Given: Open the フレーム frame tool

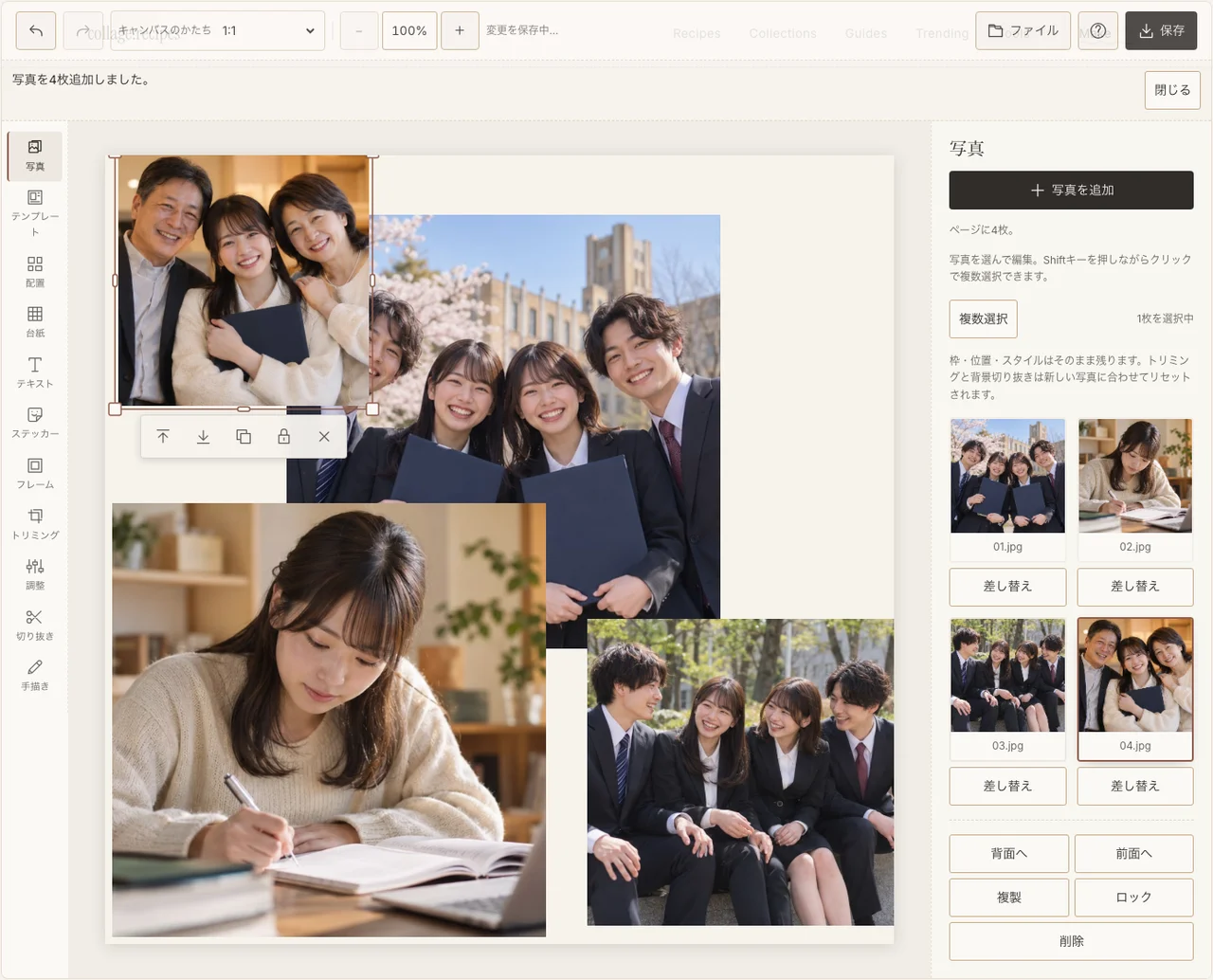Looking at the screenshot, I should pyautogui.click(x=35, y=473).
